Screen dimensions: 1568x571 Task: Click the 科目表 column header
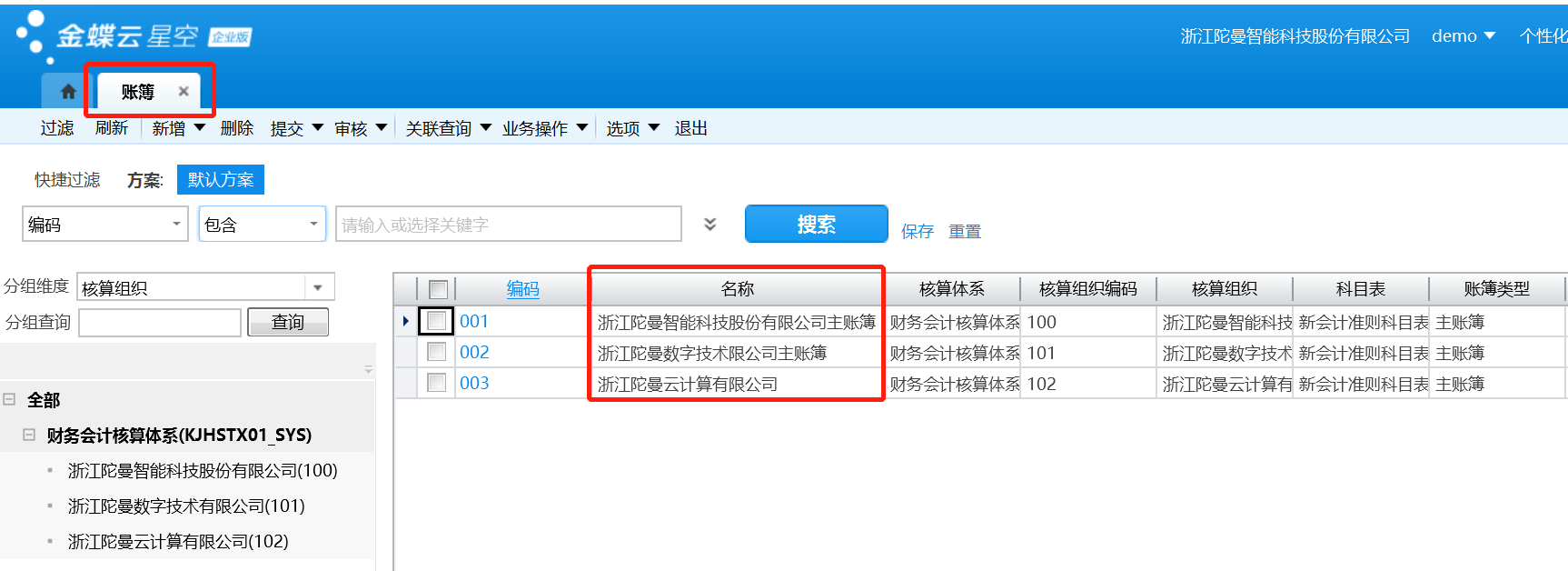[1361, 289]
